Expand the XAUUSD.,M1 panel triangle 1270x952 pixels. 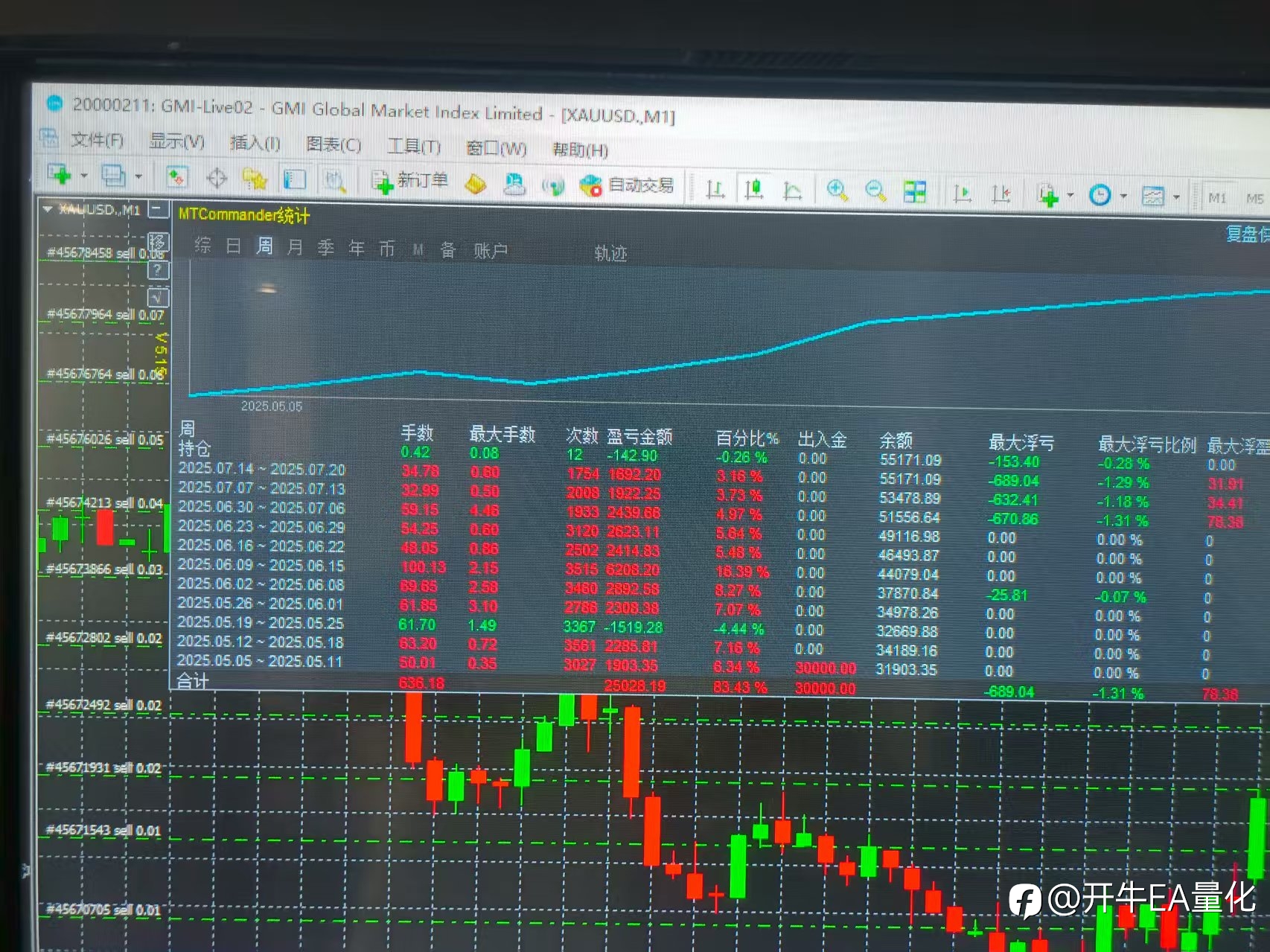tap(48, 209)
